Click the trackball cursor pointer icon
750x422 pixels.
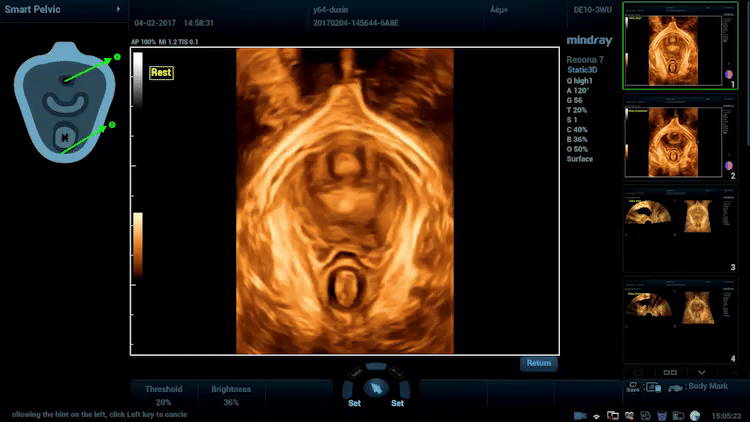(x=375, y=388)
